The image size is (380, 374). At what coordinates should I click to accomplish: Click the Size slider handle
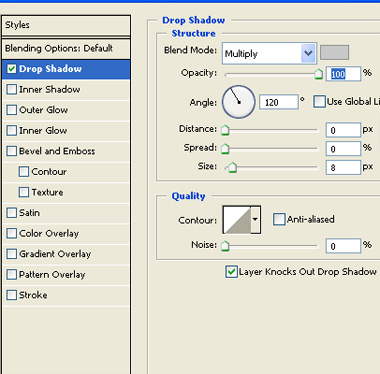(x=233, y=167)
